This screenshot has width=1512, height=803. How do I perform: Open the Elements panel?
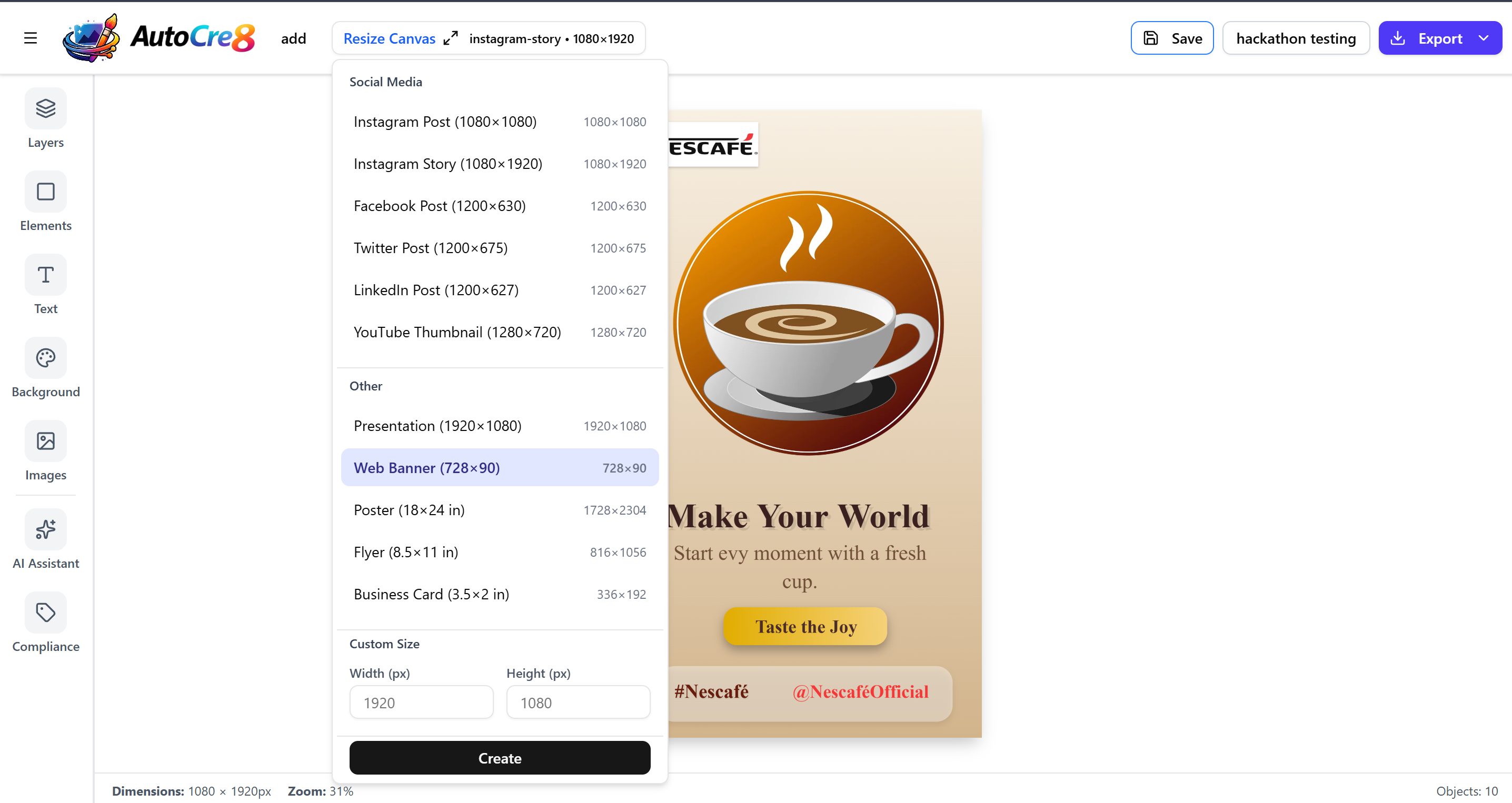(x=46, y=192)
